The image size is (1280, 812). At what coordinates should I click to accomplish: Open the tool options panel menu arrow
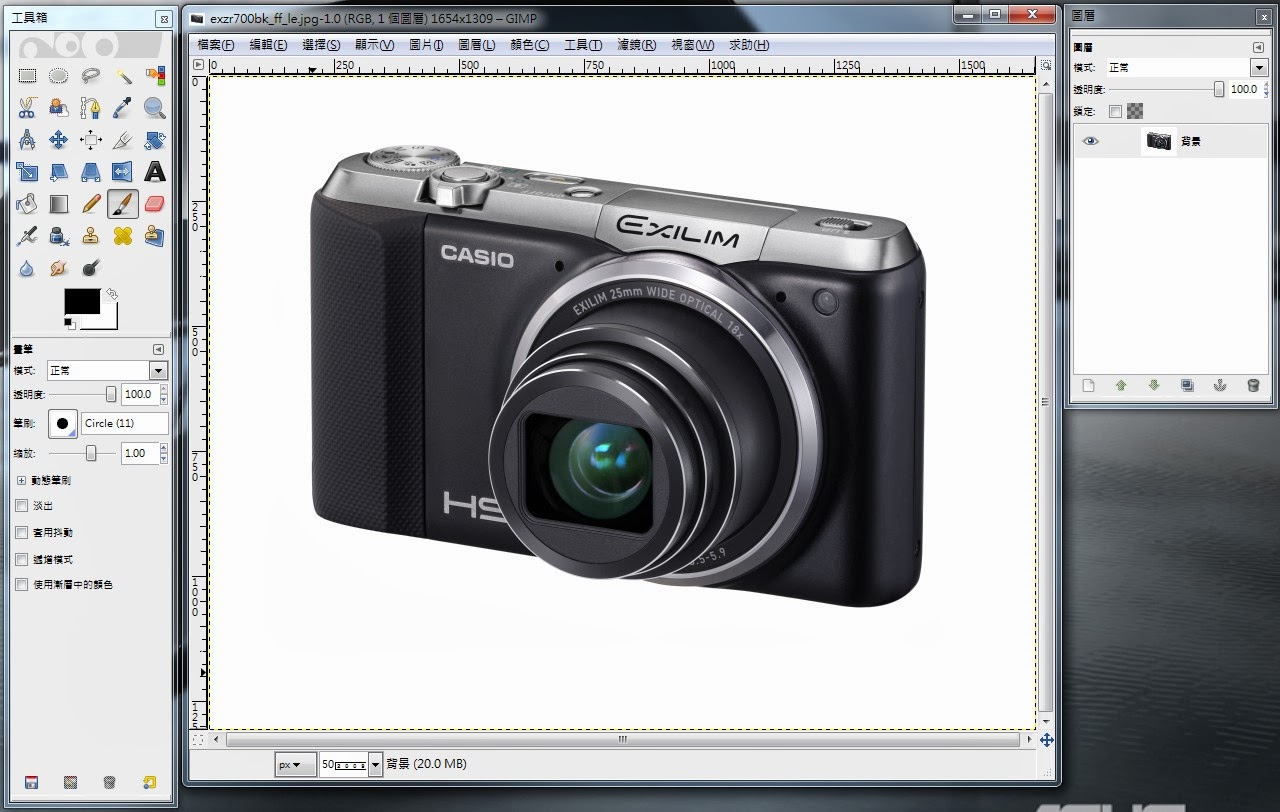pyautogui.click(x=158, y=349)
